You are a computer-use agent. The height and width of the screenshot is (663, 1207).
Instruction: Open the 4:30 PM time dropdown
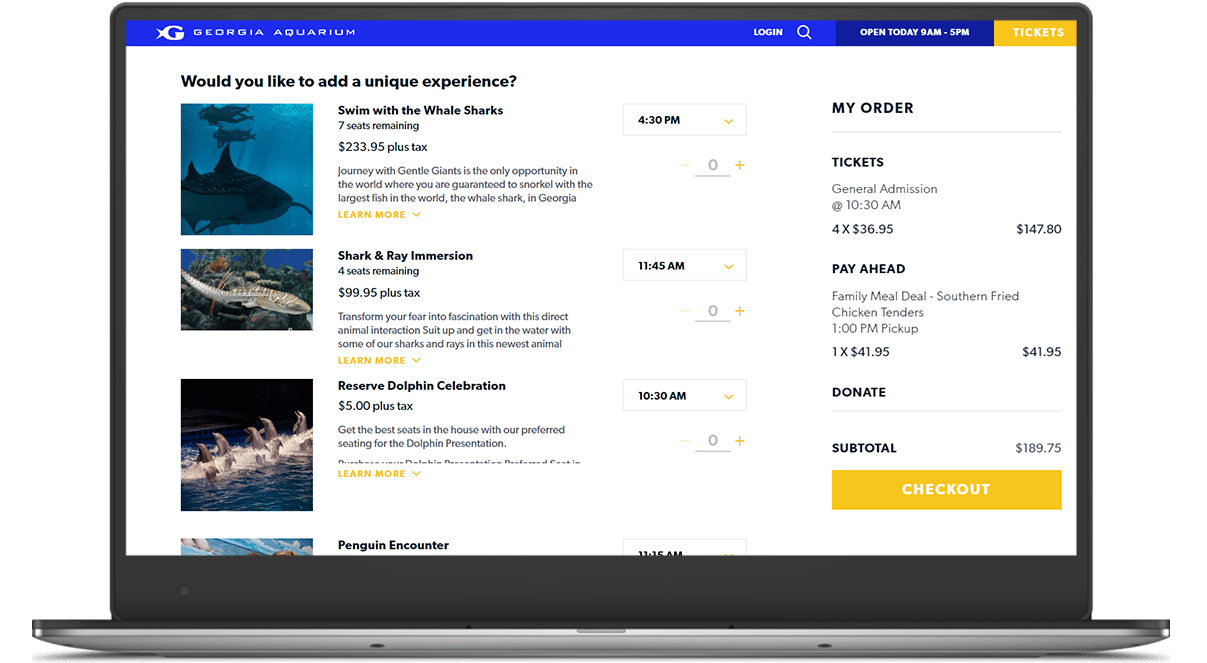684,119
